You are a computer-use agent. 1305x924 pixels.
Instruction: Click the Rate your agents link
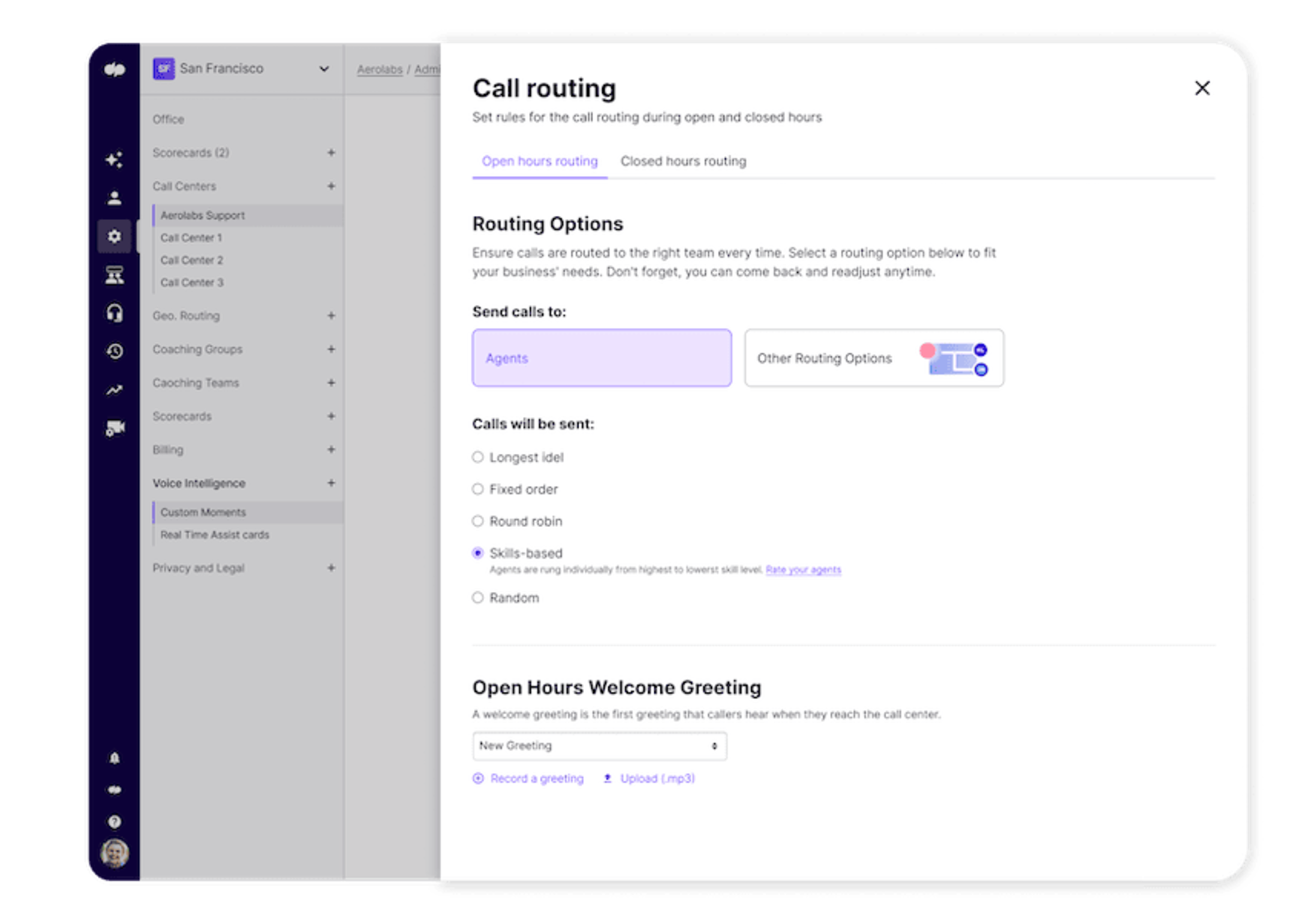click(x=804, y=570)
